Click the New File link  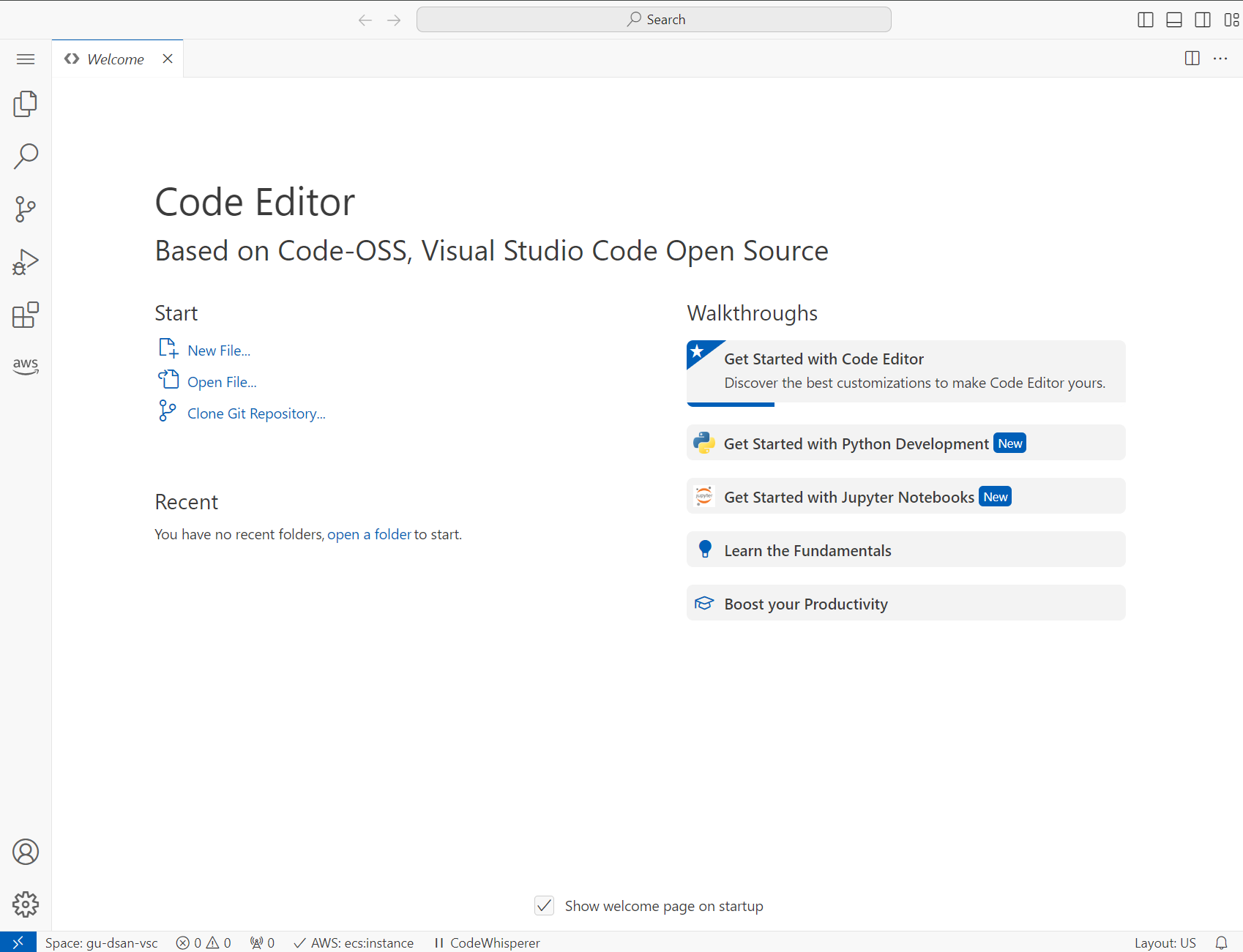(x=219, y=351)
